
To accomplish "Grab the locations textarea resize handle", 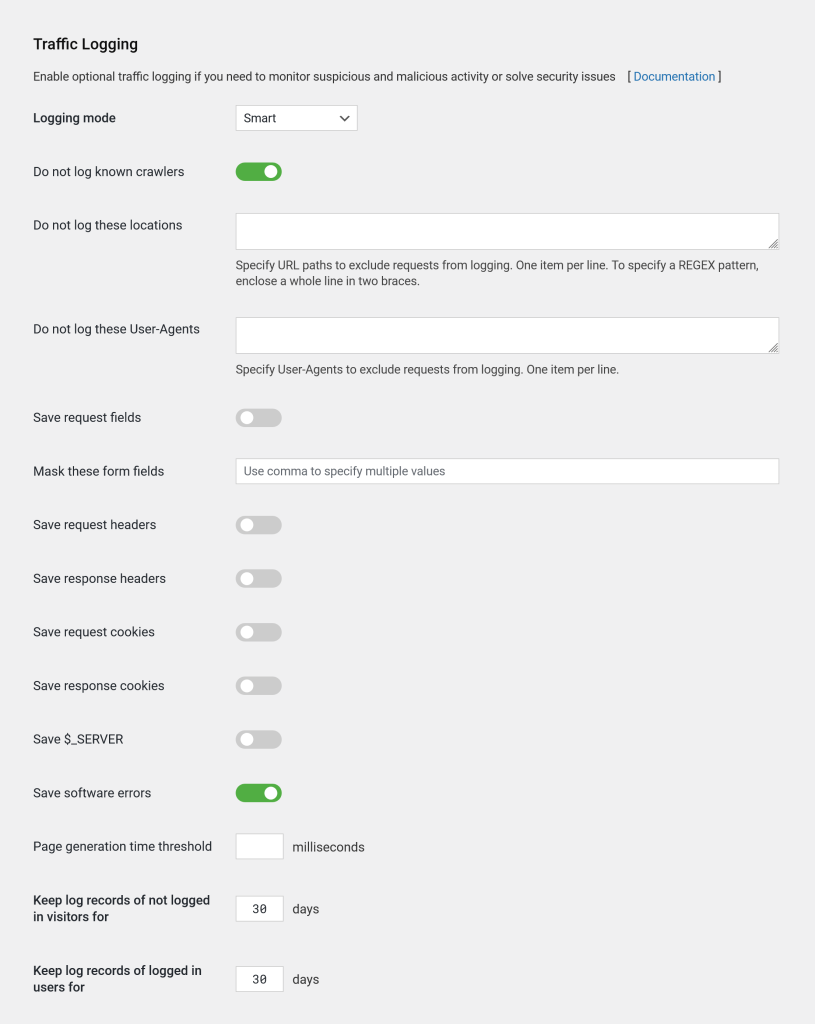I will point(773,243).
